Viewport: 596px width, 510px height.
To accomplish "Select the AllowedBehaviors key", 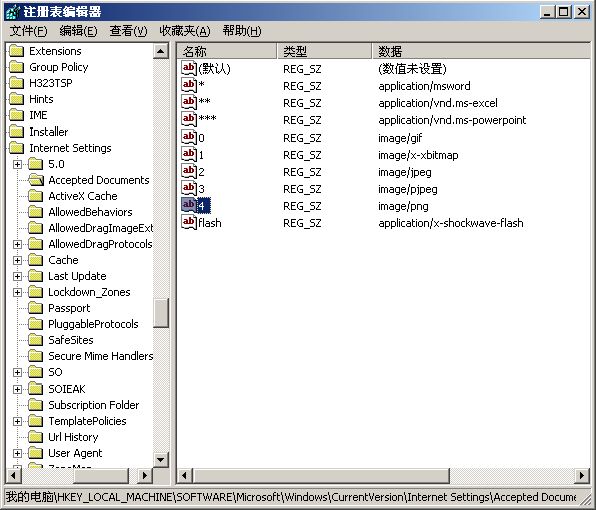I will pyautogui.click(x=90, y=212).
